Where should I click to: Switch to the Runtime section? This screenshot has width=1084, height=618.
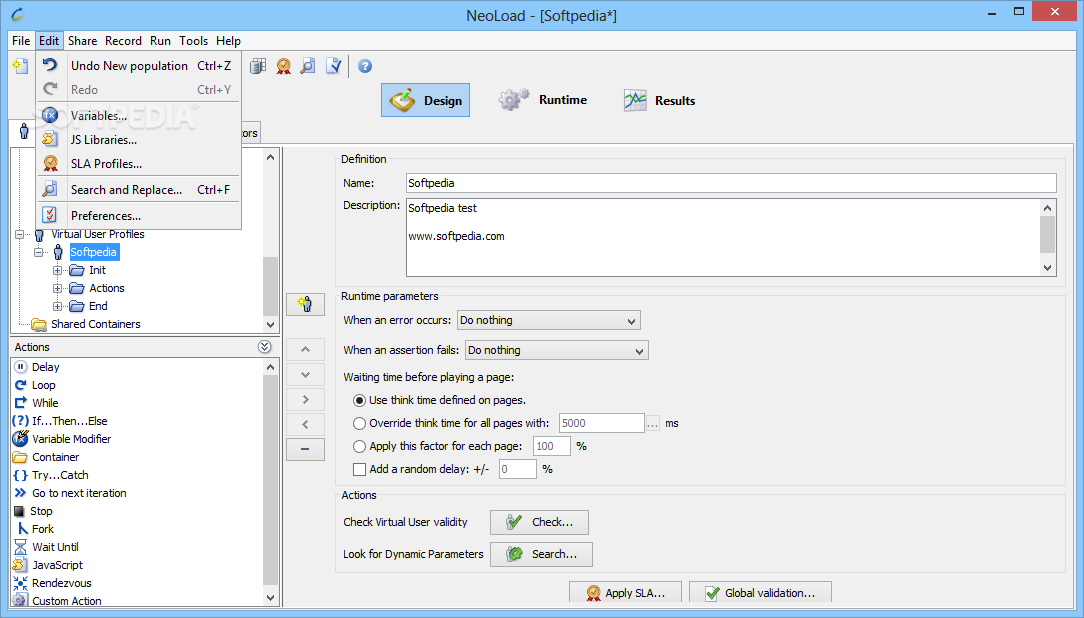pos(543,100)
